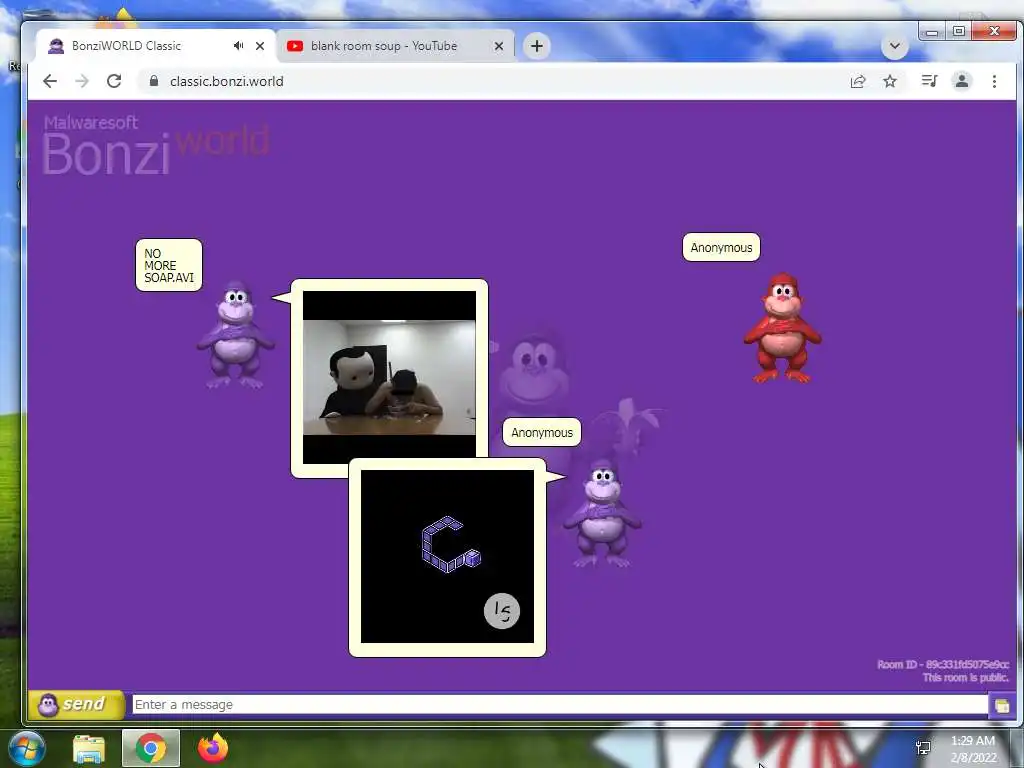1024x768 pixels.
Task: Select the red Bonzi character
Action: coord(782,328)
